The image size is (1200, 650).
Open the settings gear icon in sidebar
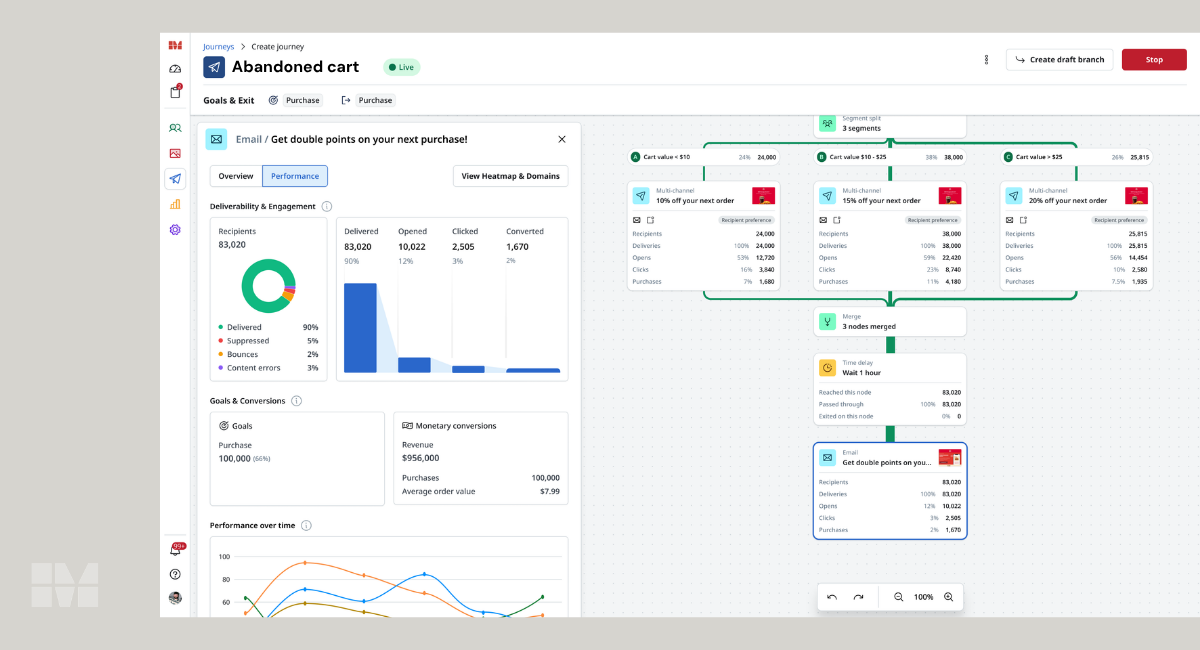point(175,230)
